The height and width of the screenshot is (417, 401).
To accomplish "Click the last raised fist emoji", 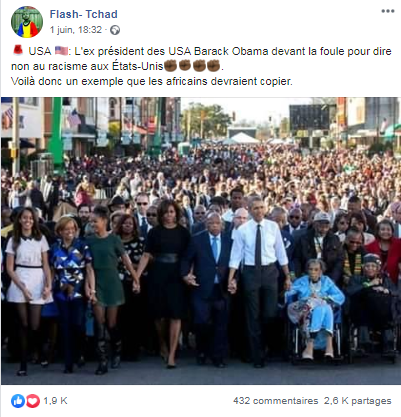I will tap(213, 66).
